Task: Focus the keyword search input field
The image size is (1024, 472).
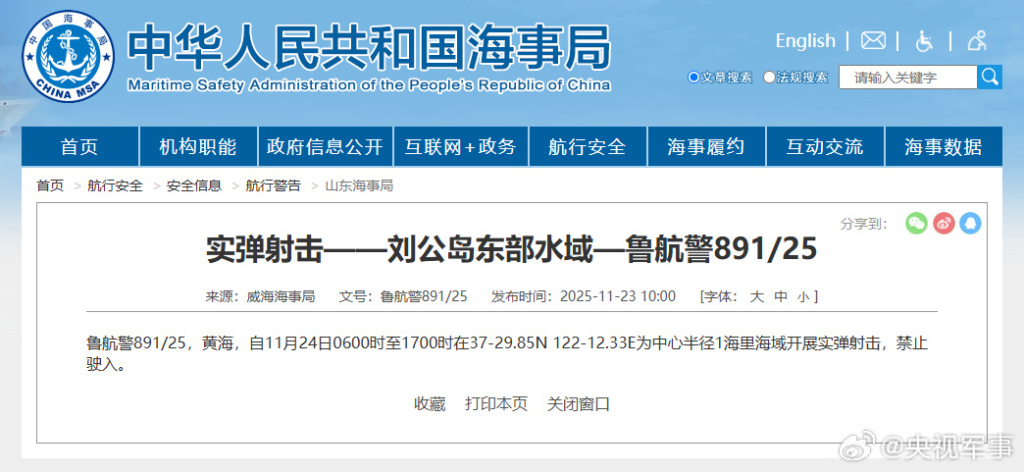Action: [907, 78]
